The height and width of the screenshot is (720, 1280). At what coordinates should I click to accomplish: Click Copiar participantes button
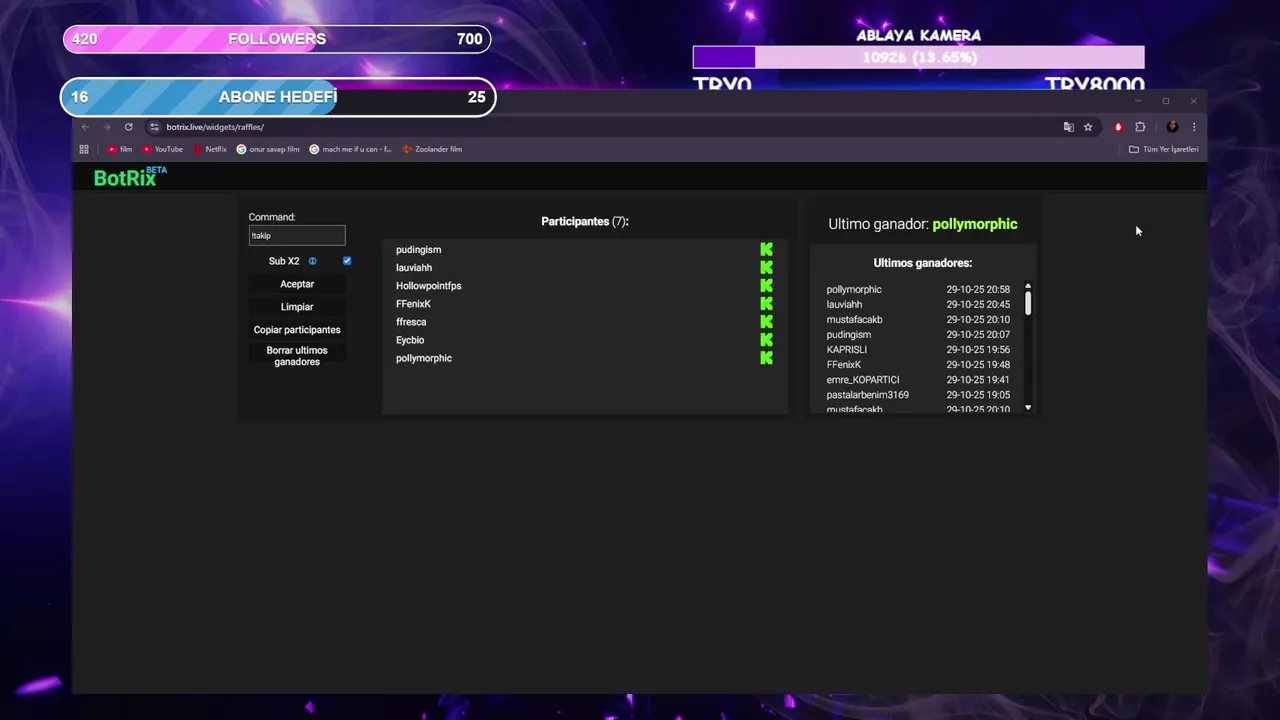coord(297,330)
